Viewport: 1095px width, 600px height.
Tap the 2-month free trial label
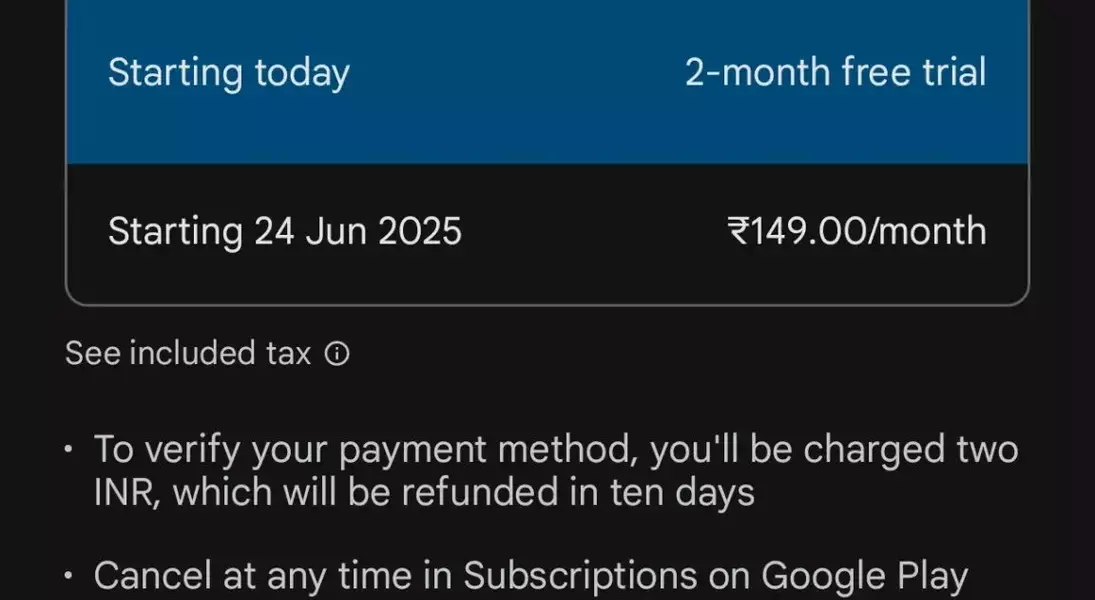tap(835, 73)
